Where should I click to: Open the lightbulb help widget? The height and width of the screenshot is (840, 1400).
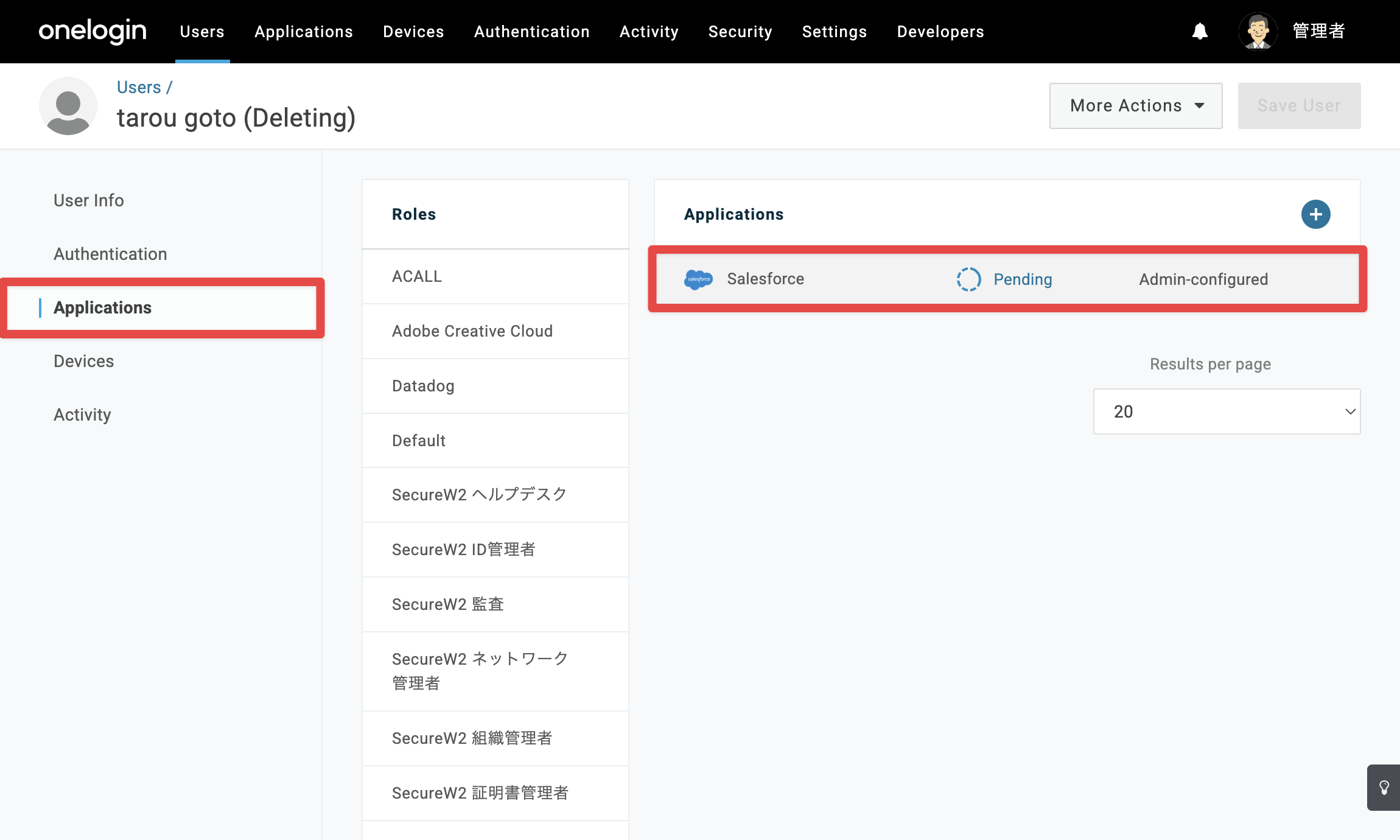tap(1384, 788)
